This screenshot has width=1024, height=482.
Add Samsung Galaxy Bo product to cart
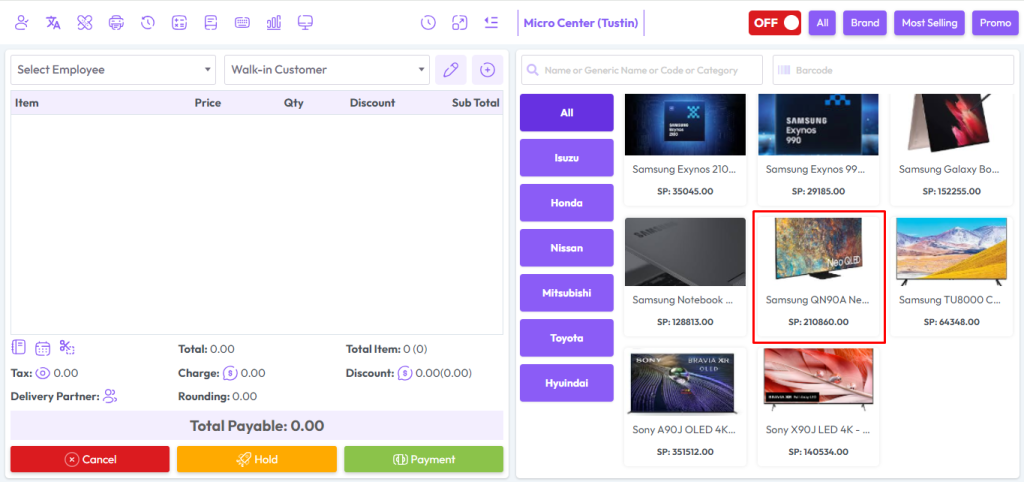click(952, 149)
